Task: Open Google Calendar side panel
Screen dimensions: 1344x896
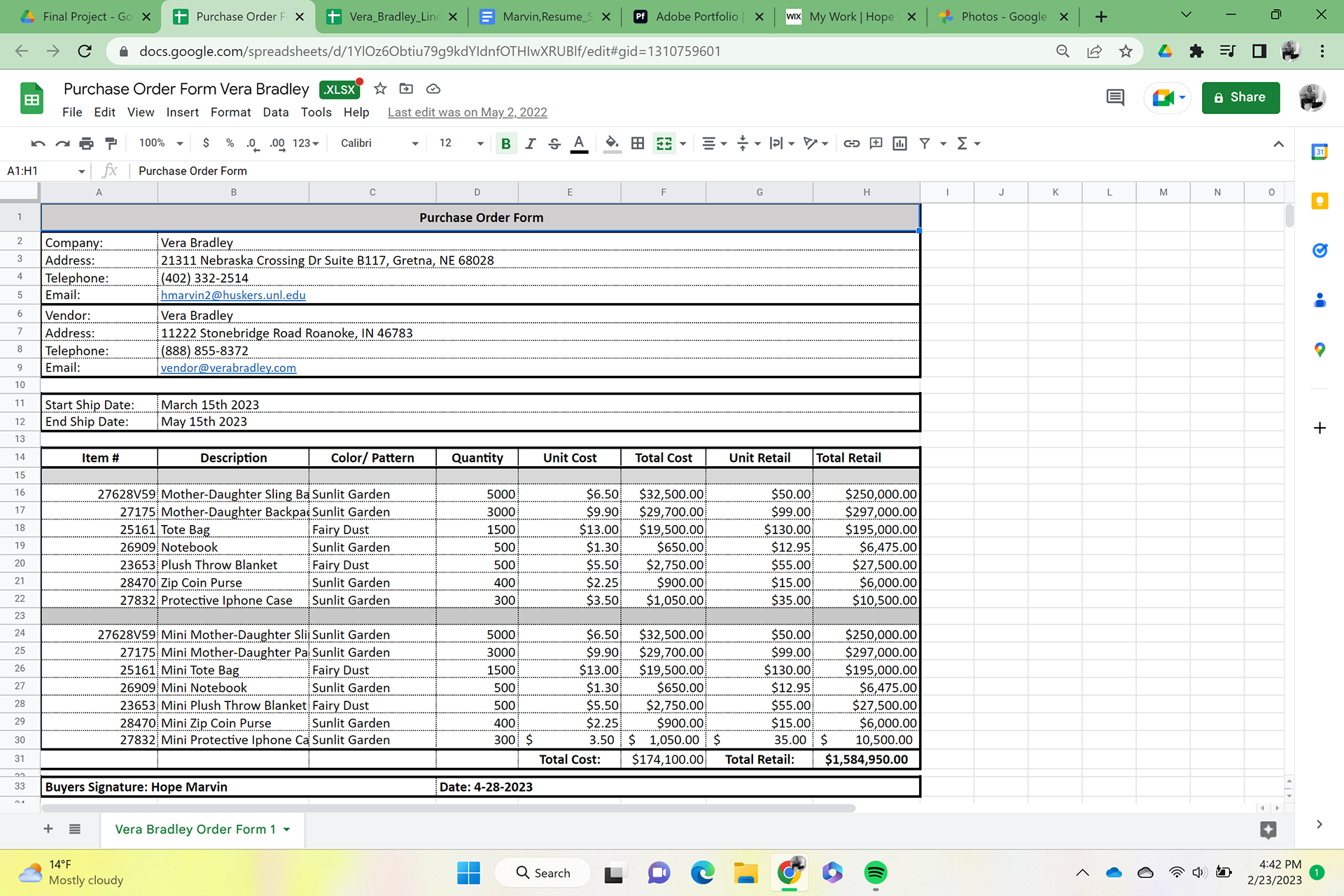Action: [x=1319, y=151]
